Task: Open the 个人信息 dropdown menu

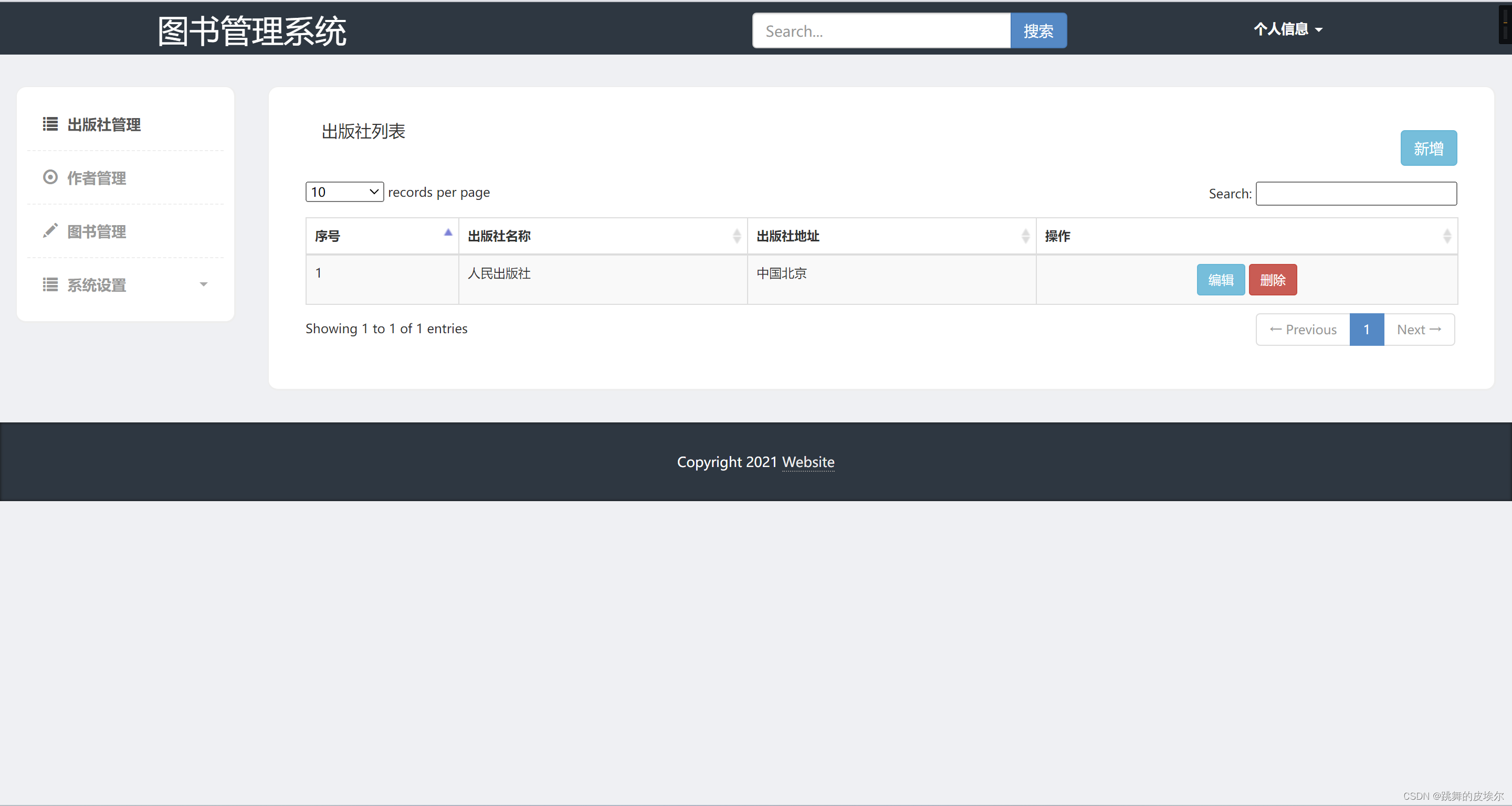Action: point(1288,29)
